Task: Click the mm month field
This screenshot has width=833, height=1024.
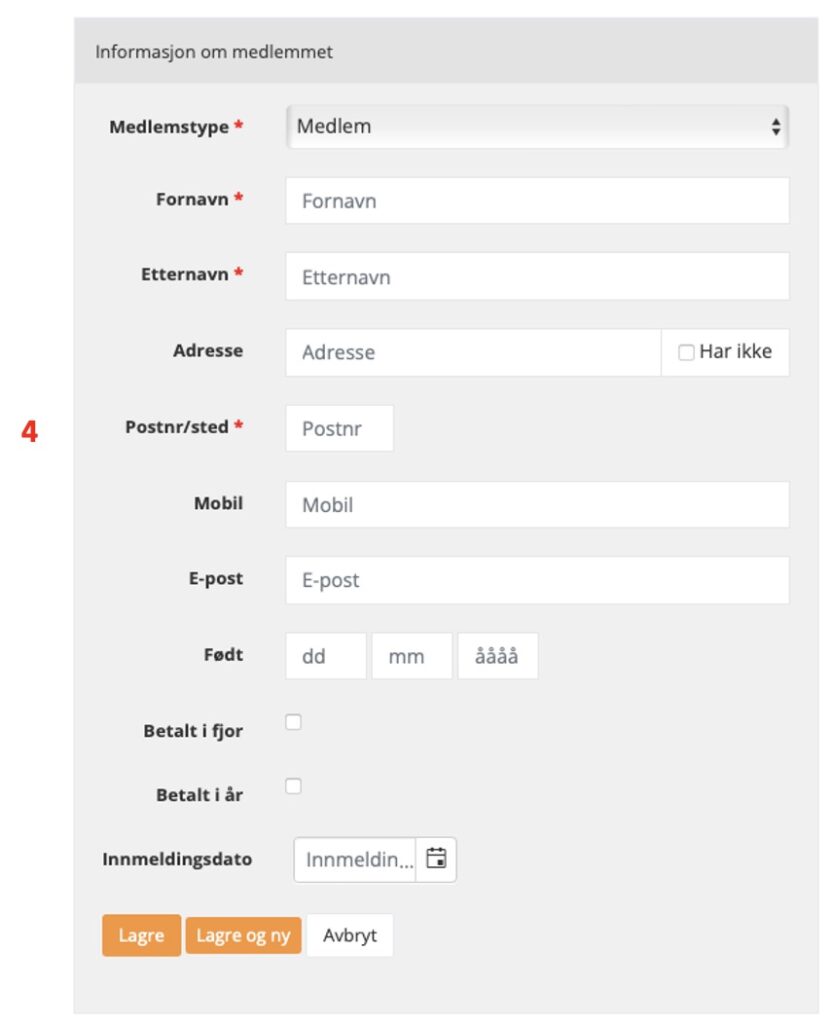Action: tap(412, 656)
